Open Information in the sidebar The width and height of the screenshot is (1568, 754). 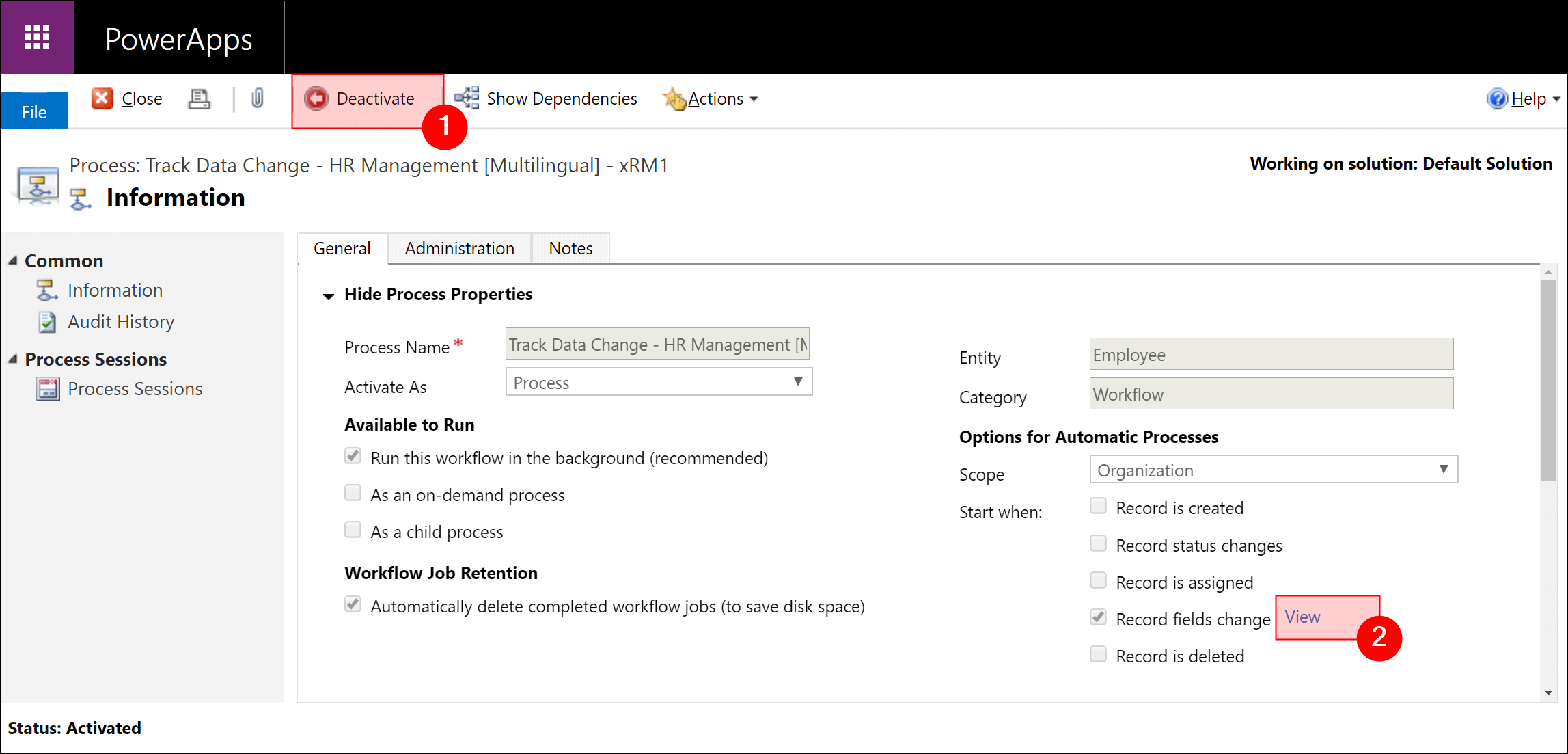[115, 290]
